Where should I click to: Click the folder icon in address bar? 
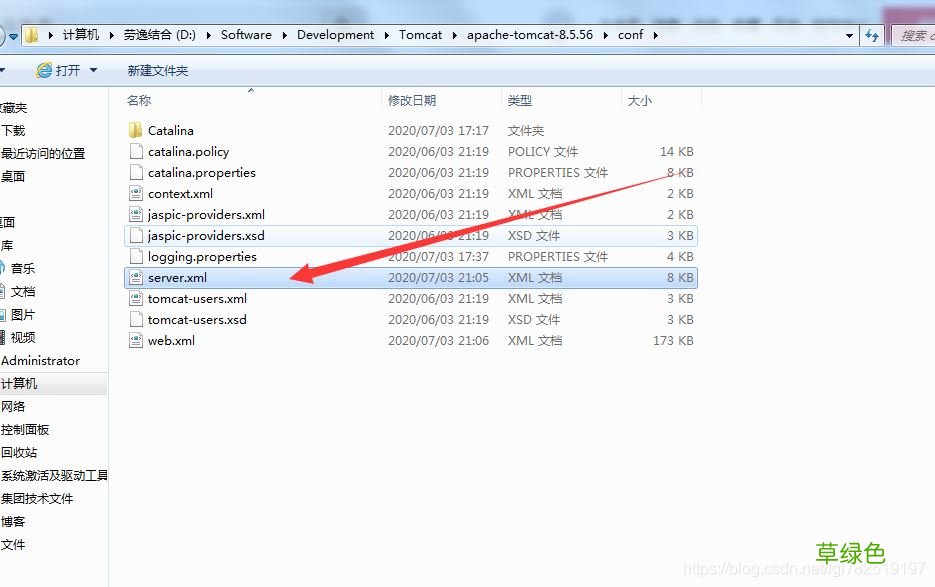coord(32,35)
